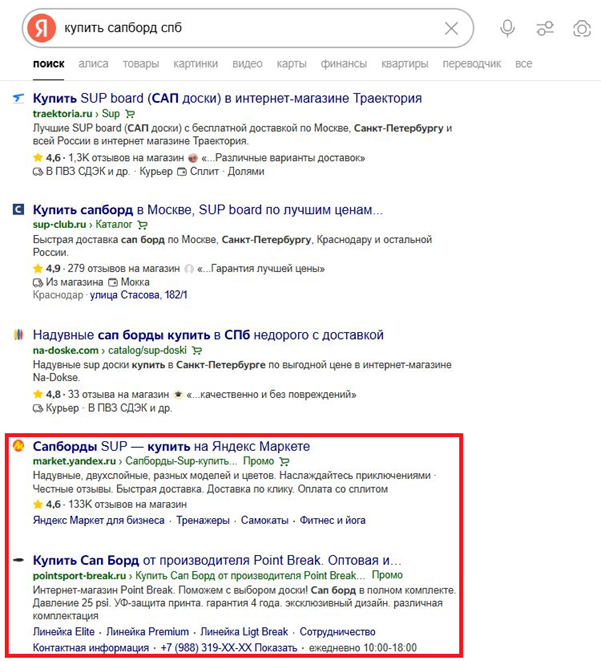The height and width of the screenshot is (661, 601).
Task: Open the 'картинки' tab
Action: click(x=196, y=64)
